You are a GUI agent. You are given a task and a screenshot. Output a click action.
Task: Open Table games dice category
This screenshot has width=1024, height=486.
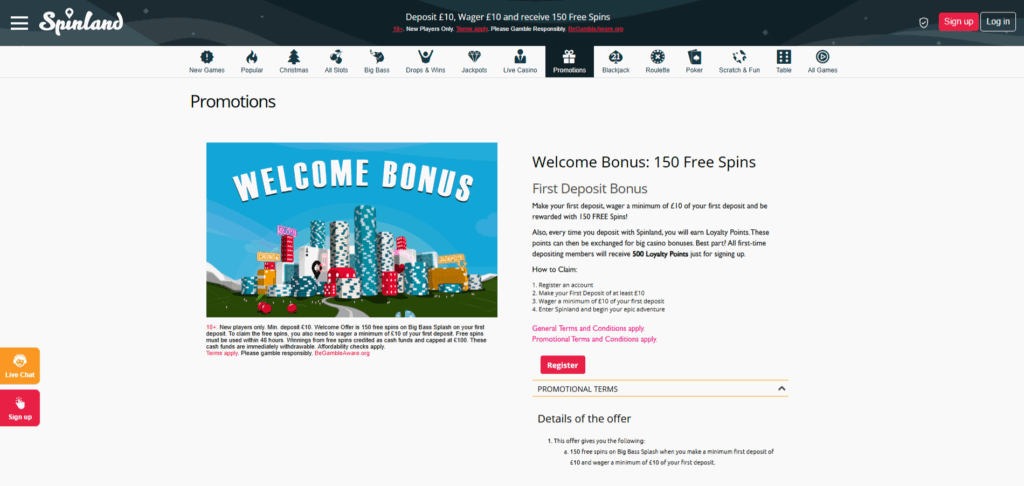pos(784,61)
